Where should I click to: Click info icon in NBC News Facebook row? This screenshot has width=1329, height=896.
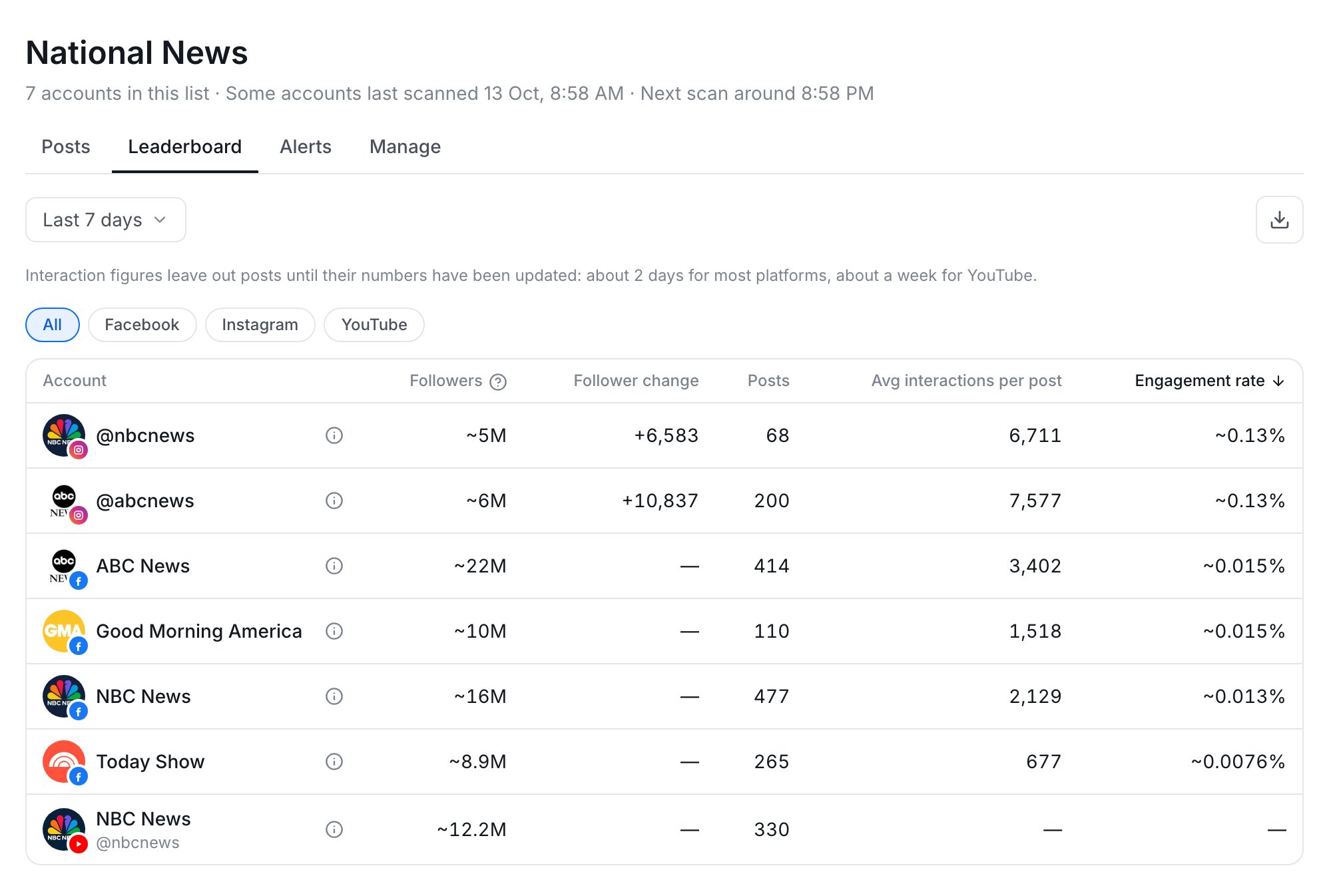click(334, 696)
